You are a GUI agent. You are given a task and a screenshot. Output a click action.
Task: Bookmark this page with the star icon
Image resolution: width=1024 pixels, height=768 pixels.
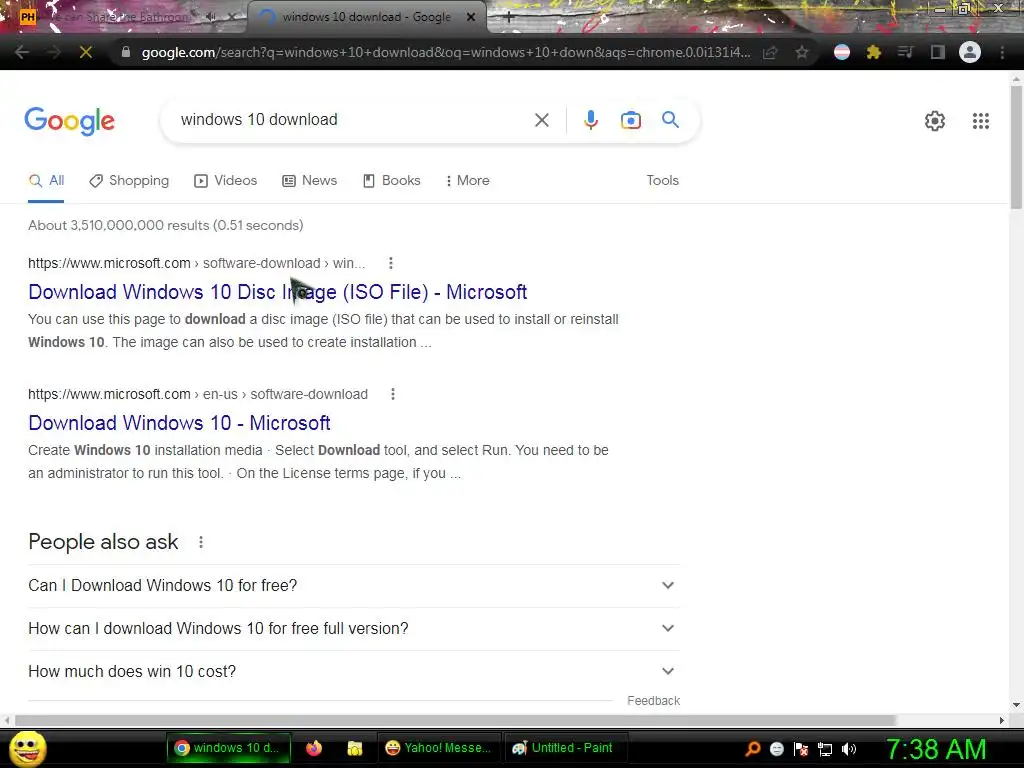pos(802,52)
